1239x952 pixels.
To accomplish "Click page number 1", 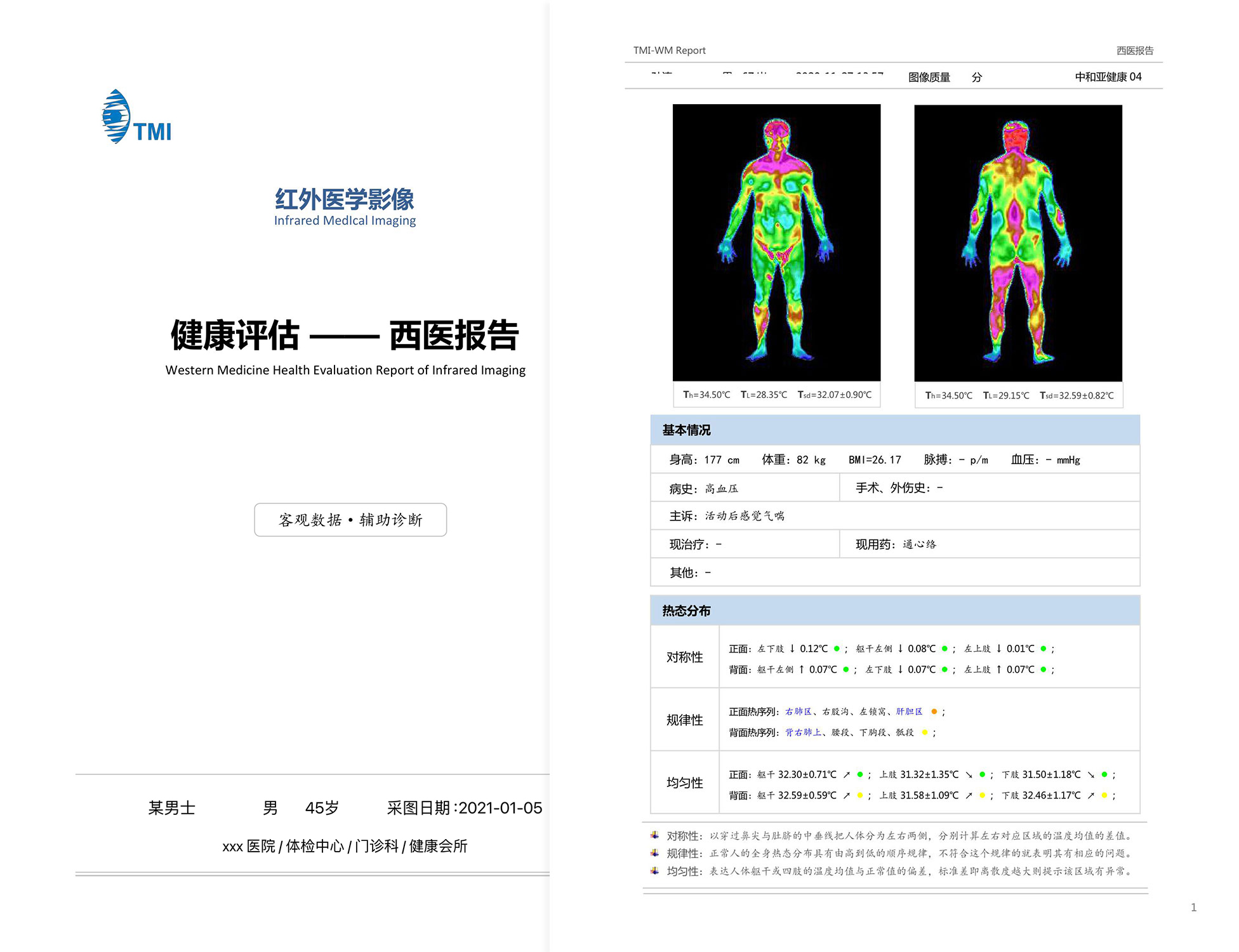I will (1193, 908).
